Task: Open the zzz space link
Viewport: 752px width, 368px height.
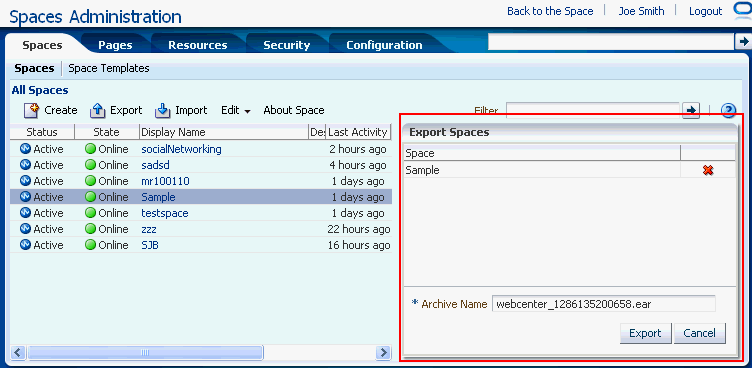Action: pos(149,229)
